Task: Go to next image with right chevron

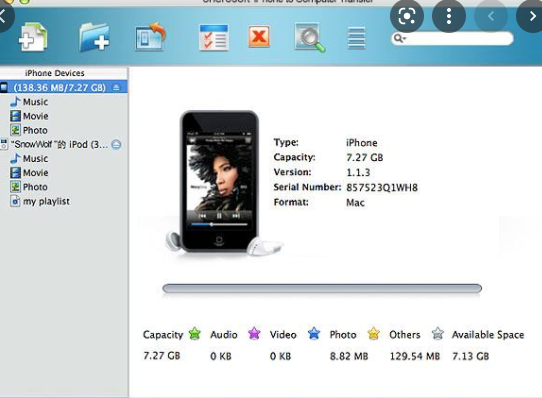Action: 532,16
